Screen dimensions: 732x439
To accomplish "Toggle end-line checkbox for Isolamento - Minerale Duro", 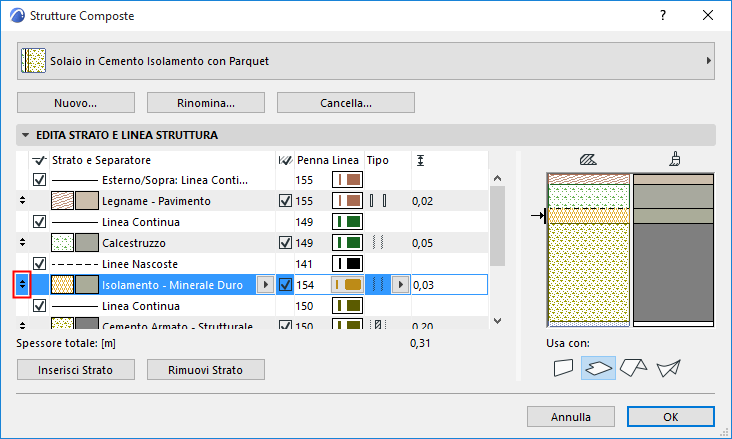I will click(x=285, y=284).
